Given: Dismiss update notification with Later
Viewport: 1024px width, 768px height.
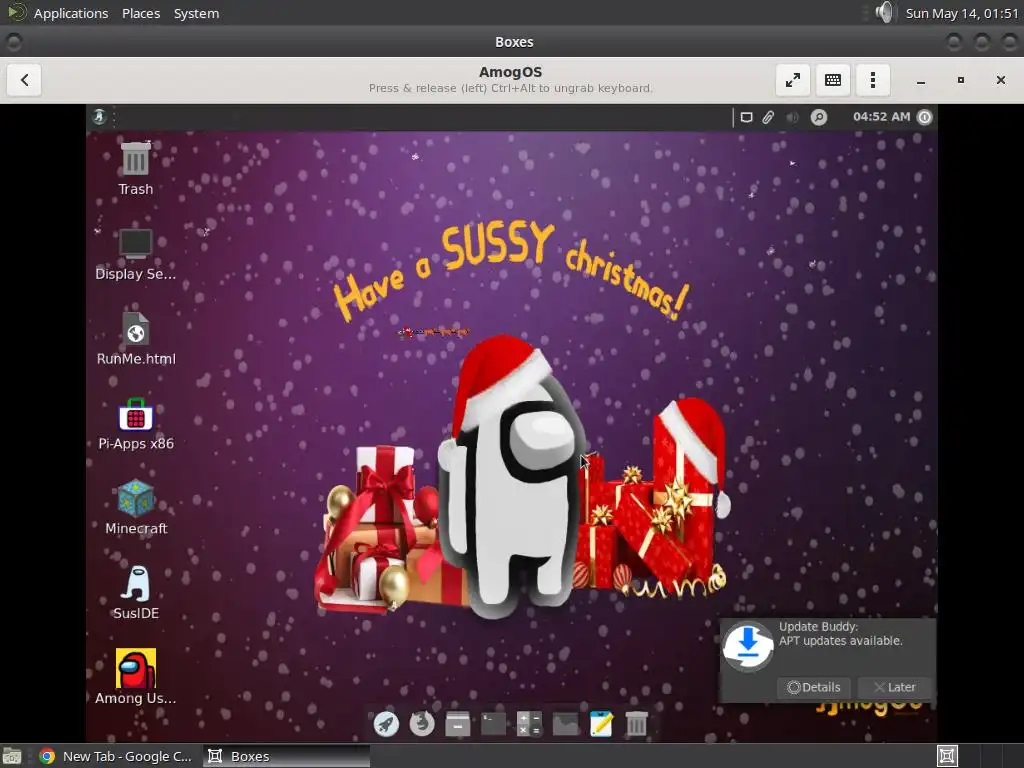Looking at the screenshot, I should click(895, 687).
